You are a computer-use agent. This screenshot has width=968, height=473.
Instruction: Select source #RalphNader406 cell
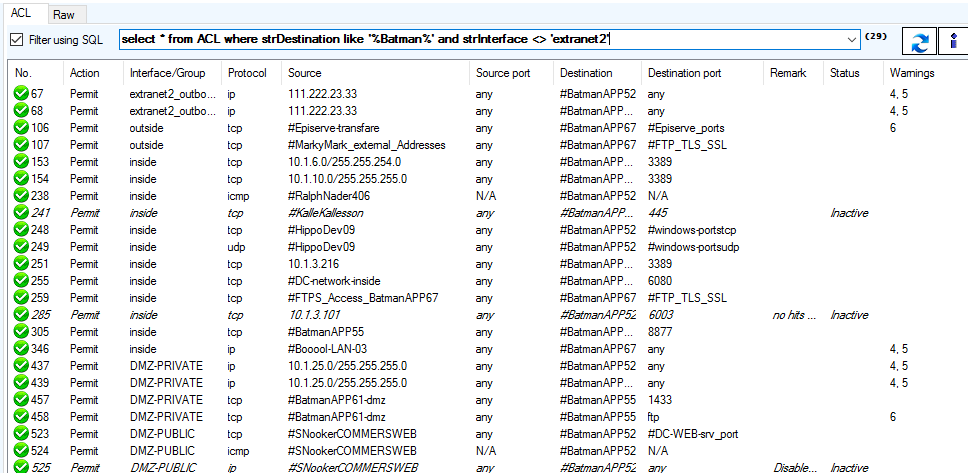(x=327, y=196)
